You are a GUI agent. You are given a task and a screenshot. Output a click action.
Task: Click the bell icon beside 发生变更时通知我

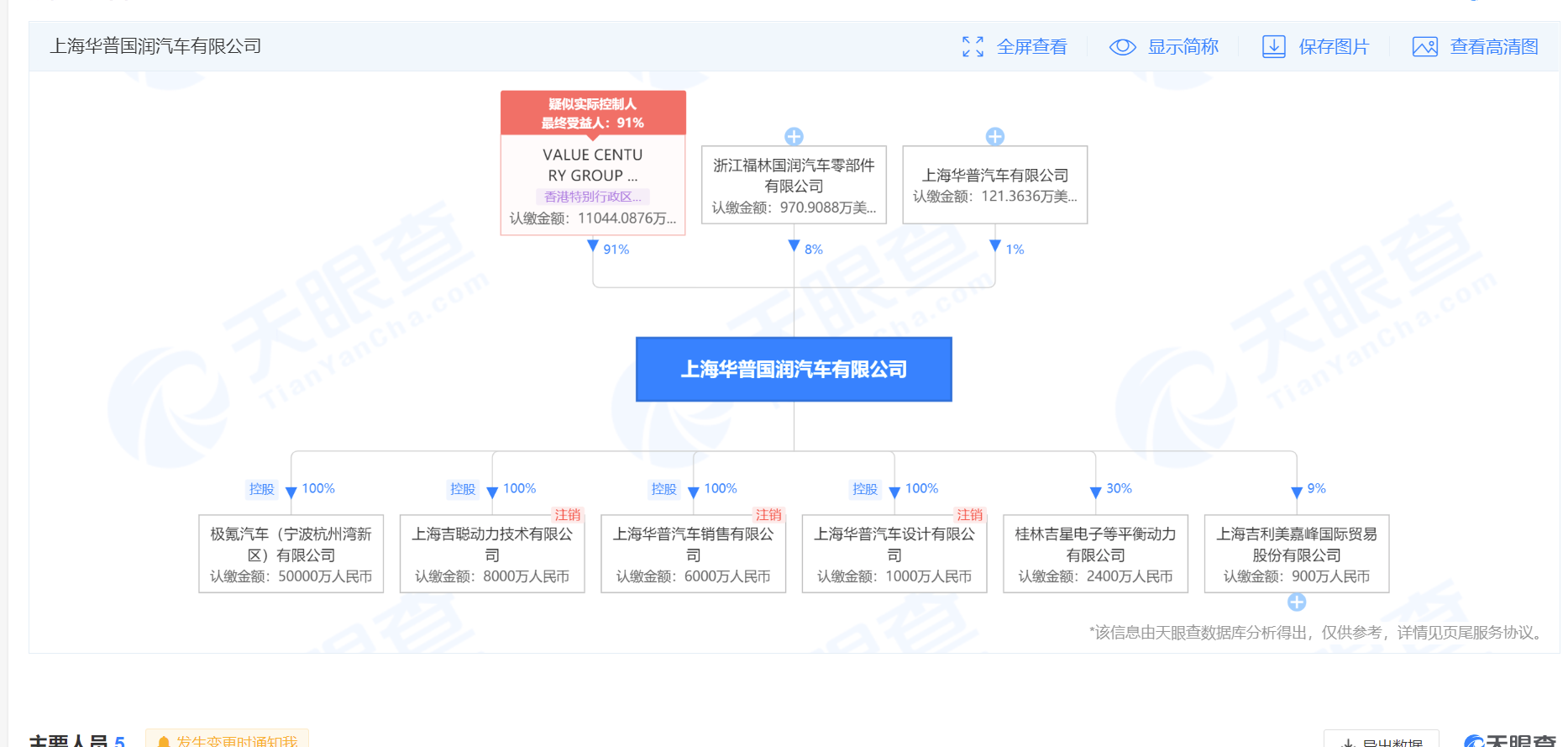point(164,741)
